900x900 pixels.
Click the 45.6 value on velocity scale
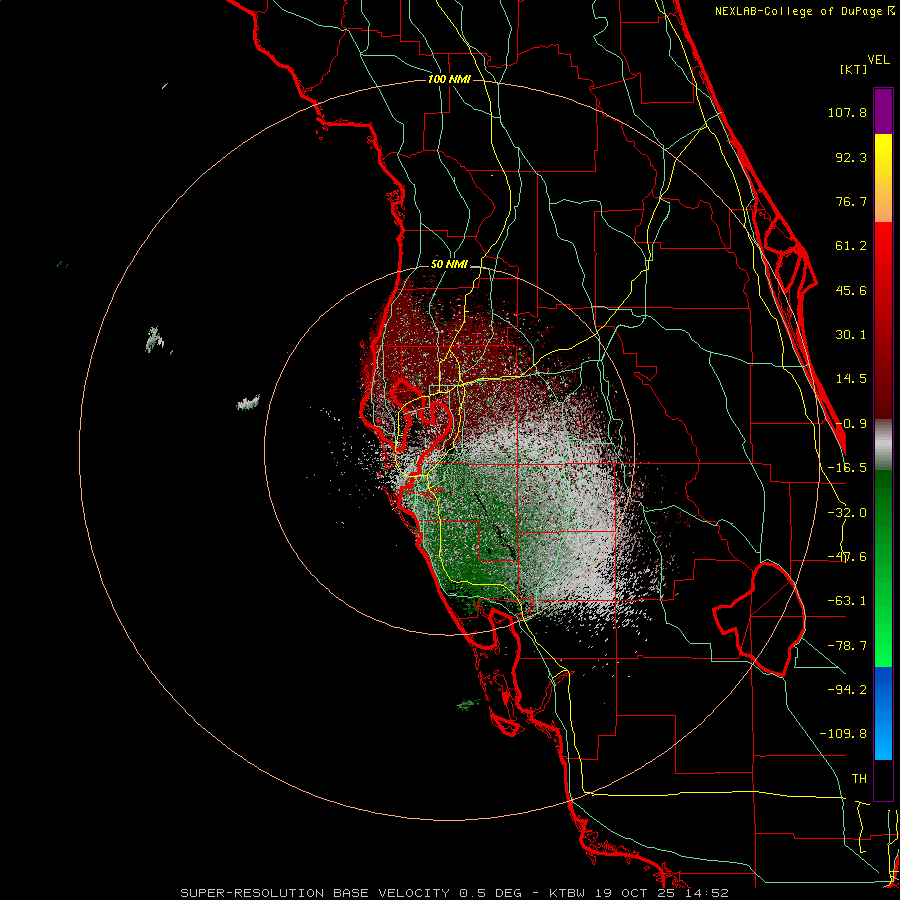click(x=851, y=290)
